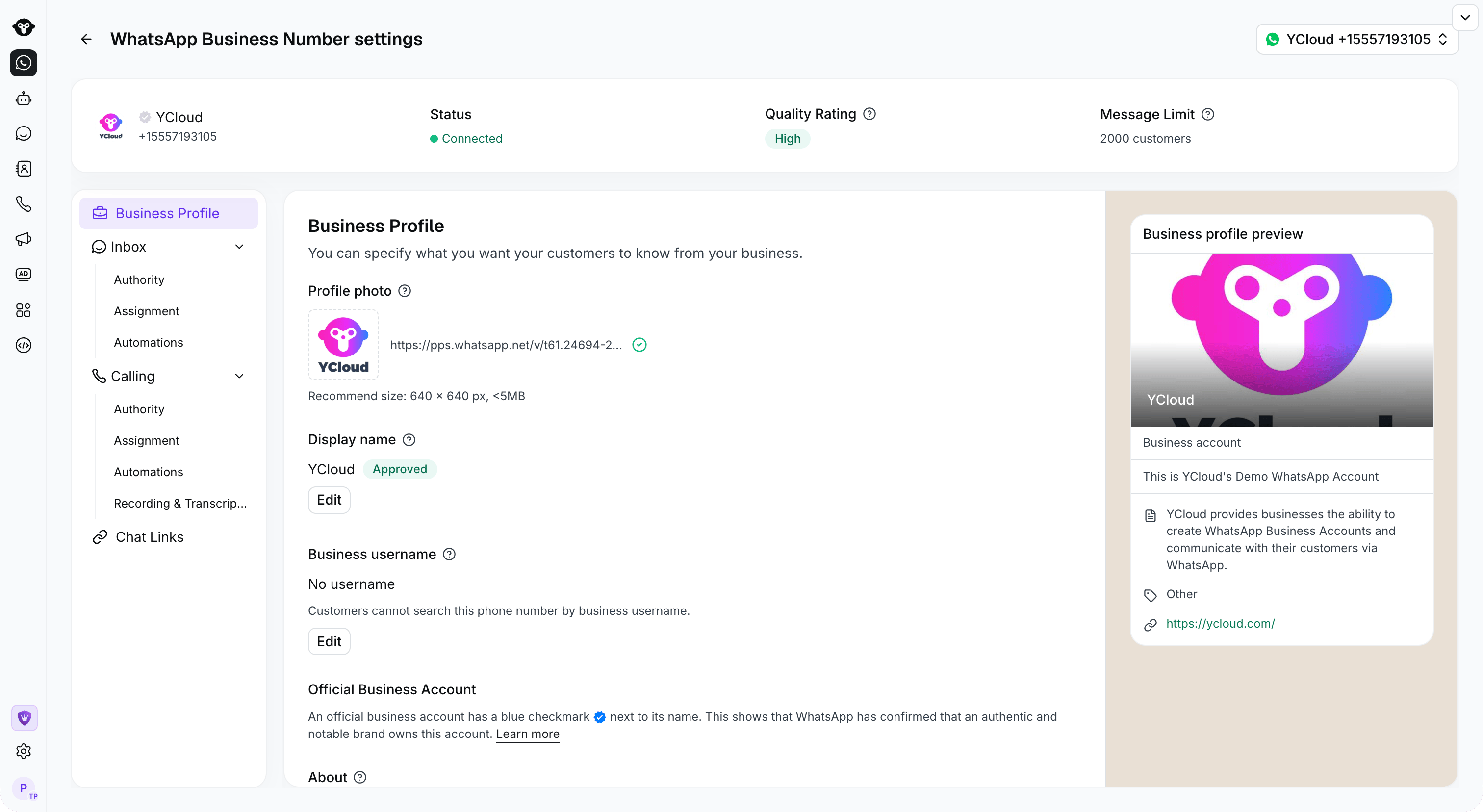Open the WhatsApp section in left sidebar
Screen dimensions: 1483x812
point(24,63)
